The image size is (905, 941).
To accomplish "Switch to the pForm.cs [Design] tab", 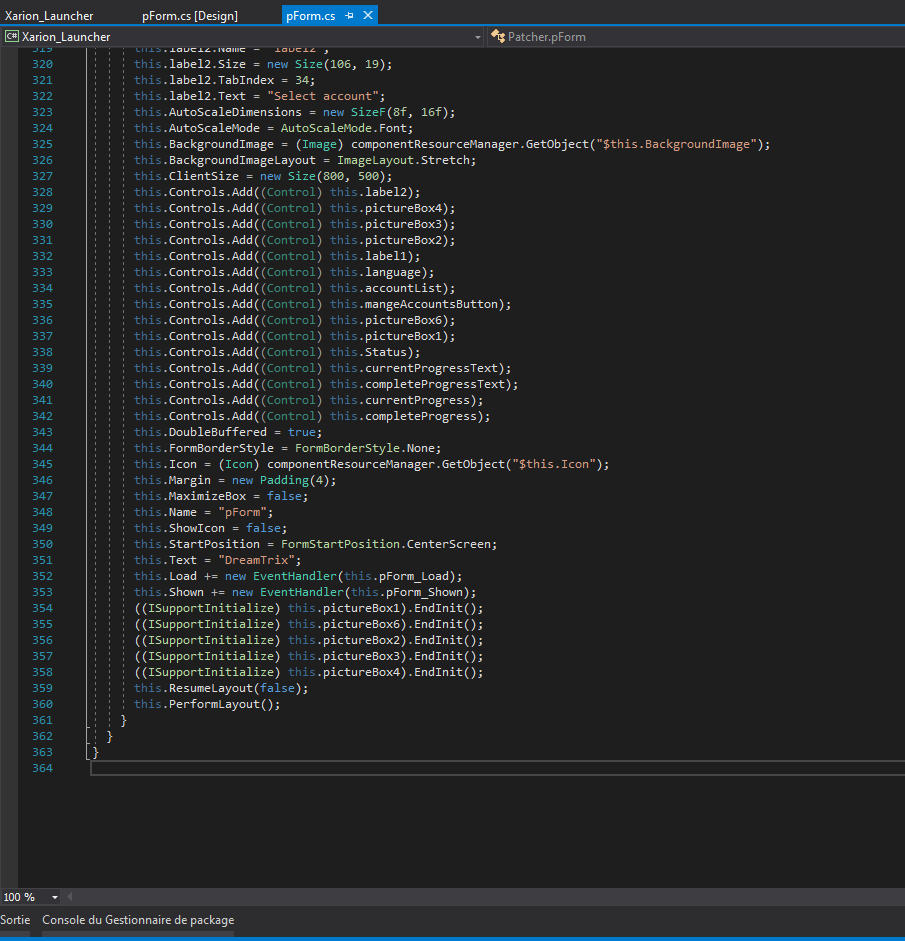I will [190, 16].
